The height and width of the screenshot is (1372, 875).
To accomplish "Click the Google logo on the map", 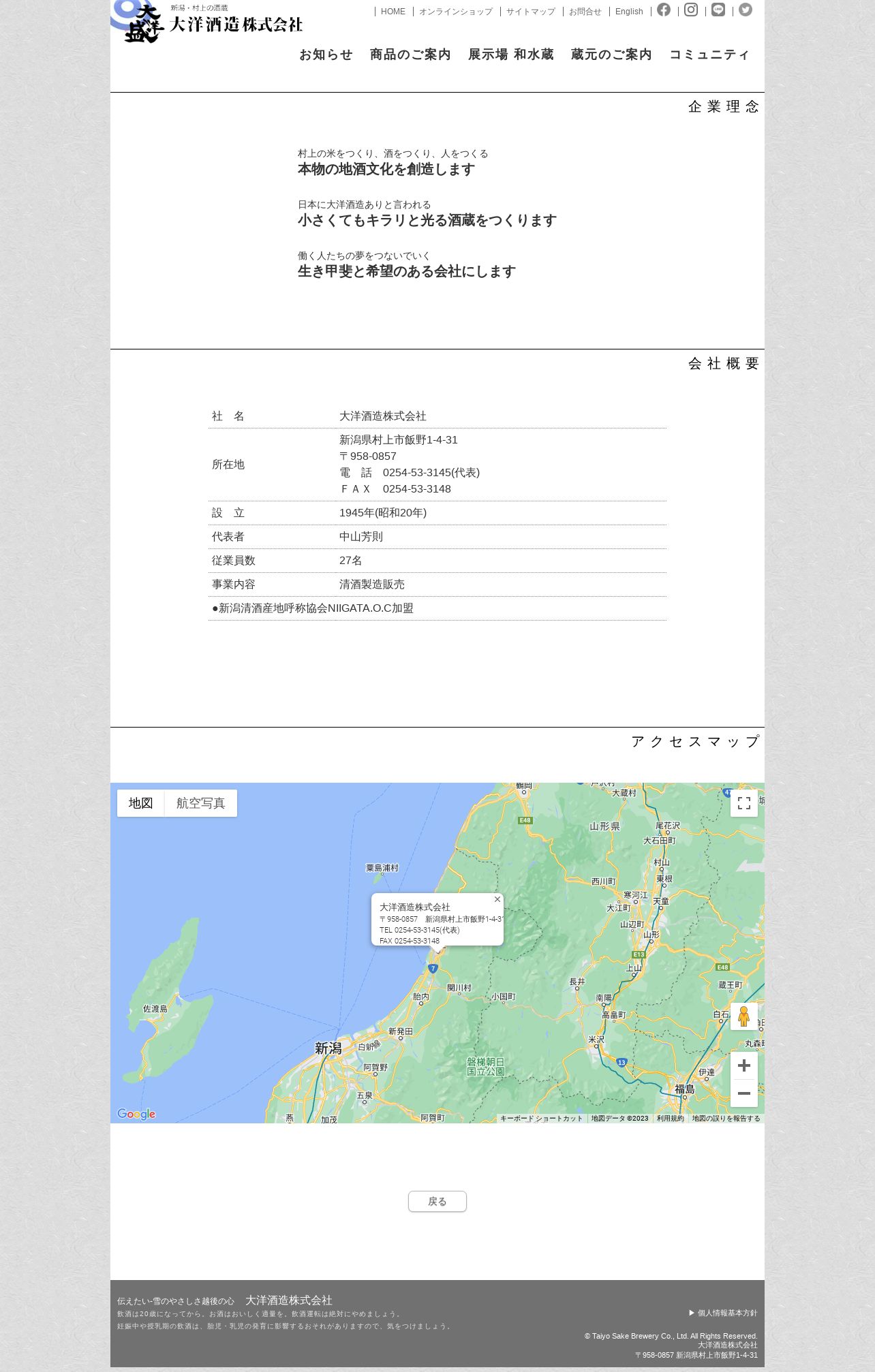I will coord(136,1114).
